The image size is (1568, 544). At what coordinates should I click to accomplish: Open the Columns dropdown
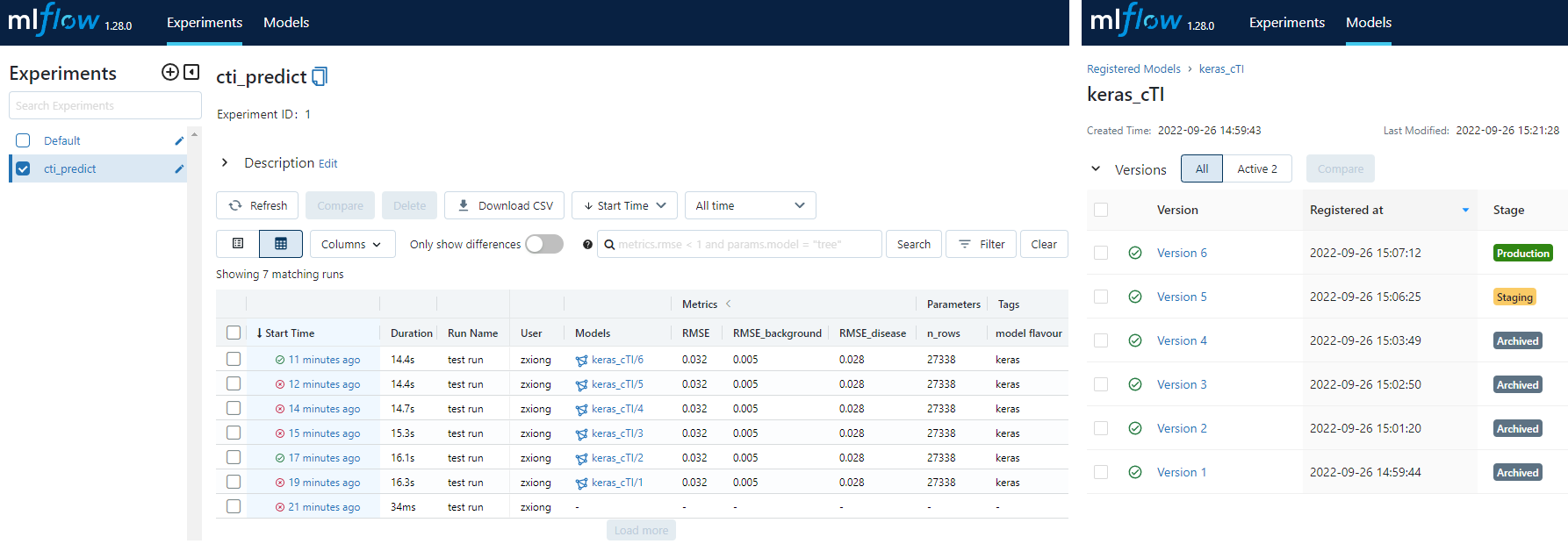tap(352, 244)
